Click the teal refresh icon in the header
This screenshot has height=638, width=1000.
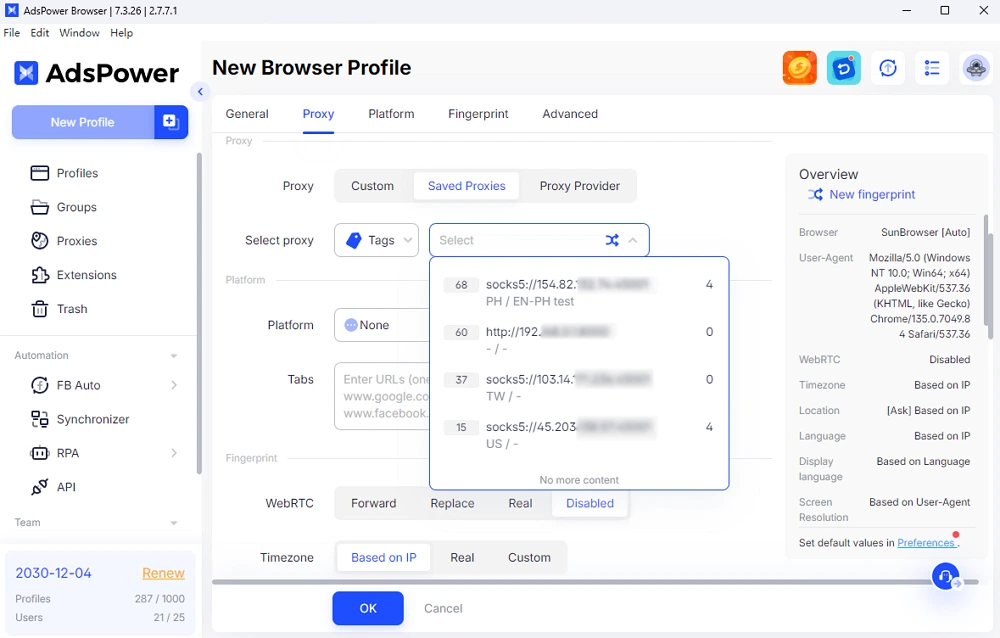(x=844, y=68)
